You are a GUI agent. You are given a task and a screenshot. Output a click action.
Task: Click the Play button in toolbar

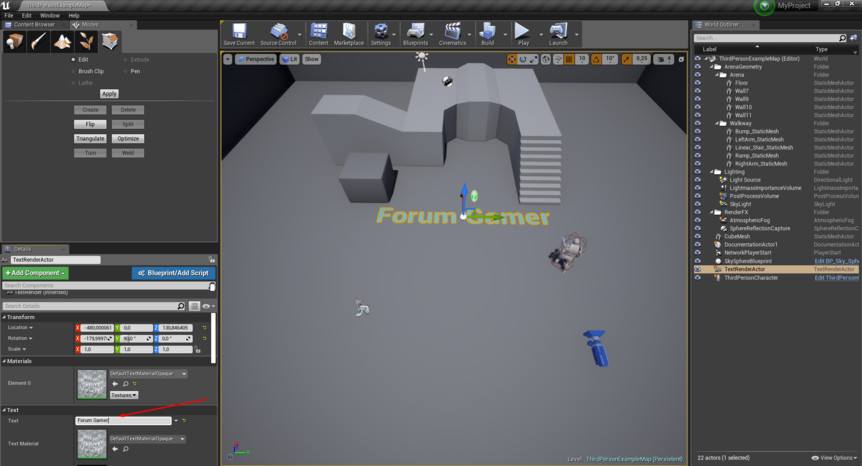523,34
